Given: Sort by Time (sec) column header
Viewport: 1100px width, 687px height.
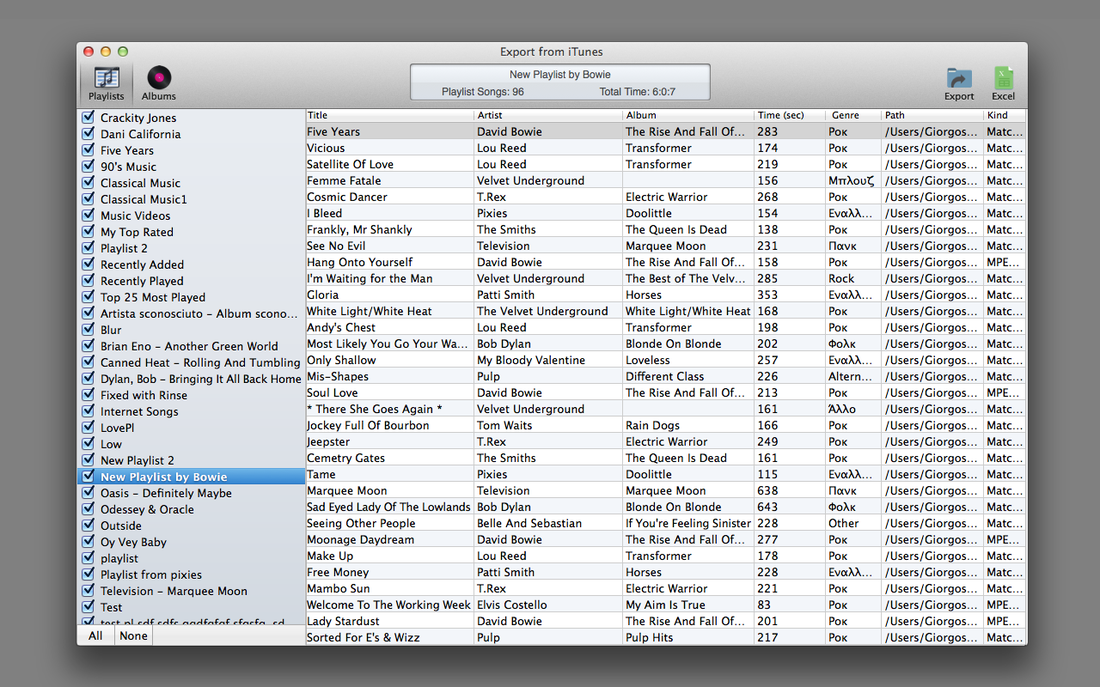Looking at the screenshot, I should point(790,115).
